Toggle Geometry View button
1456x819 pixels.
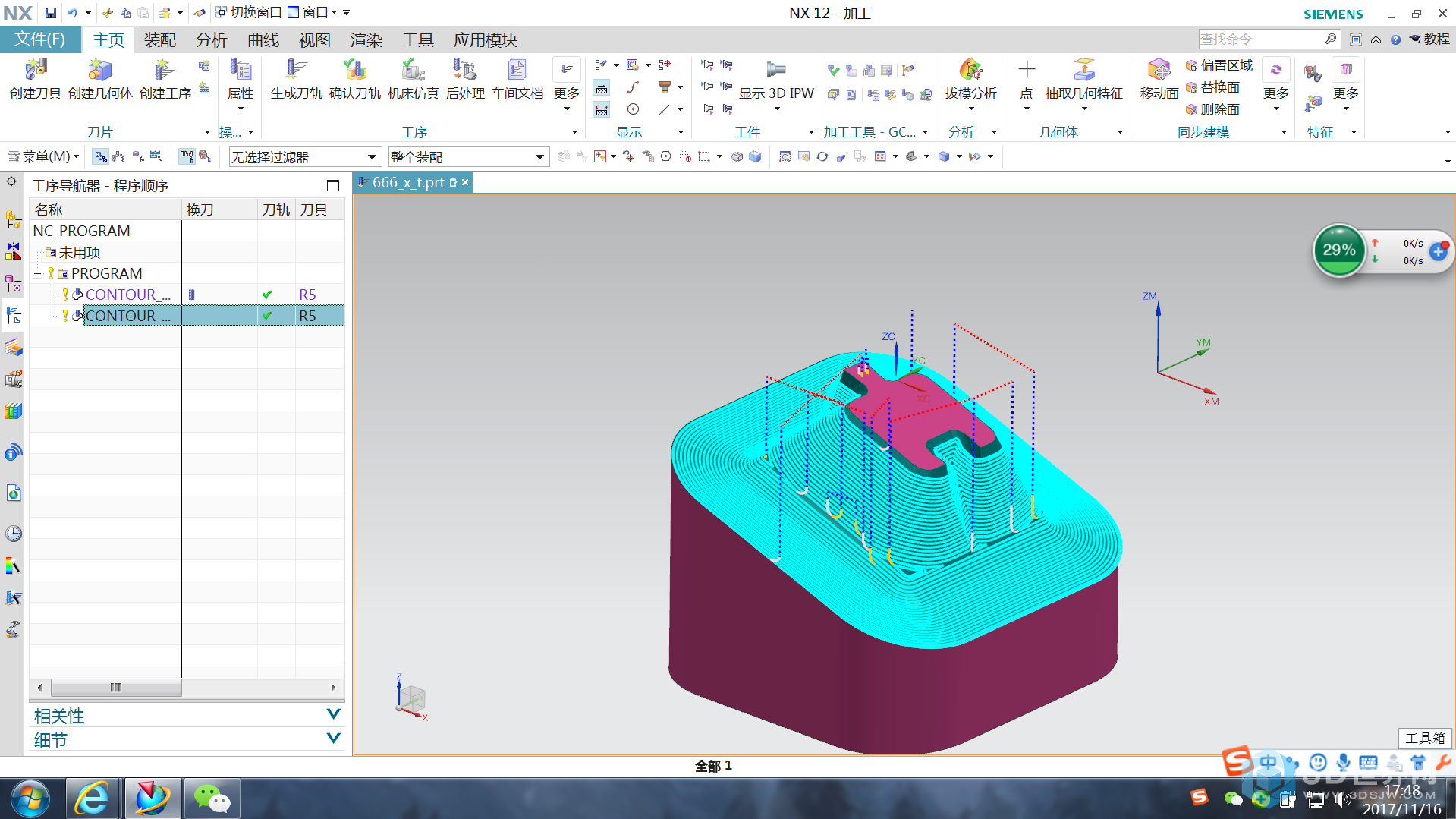pyautogui.click(x=137, y=156)
